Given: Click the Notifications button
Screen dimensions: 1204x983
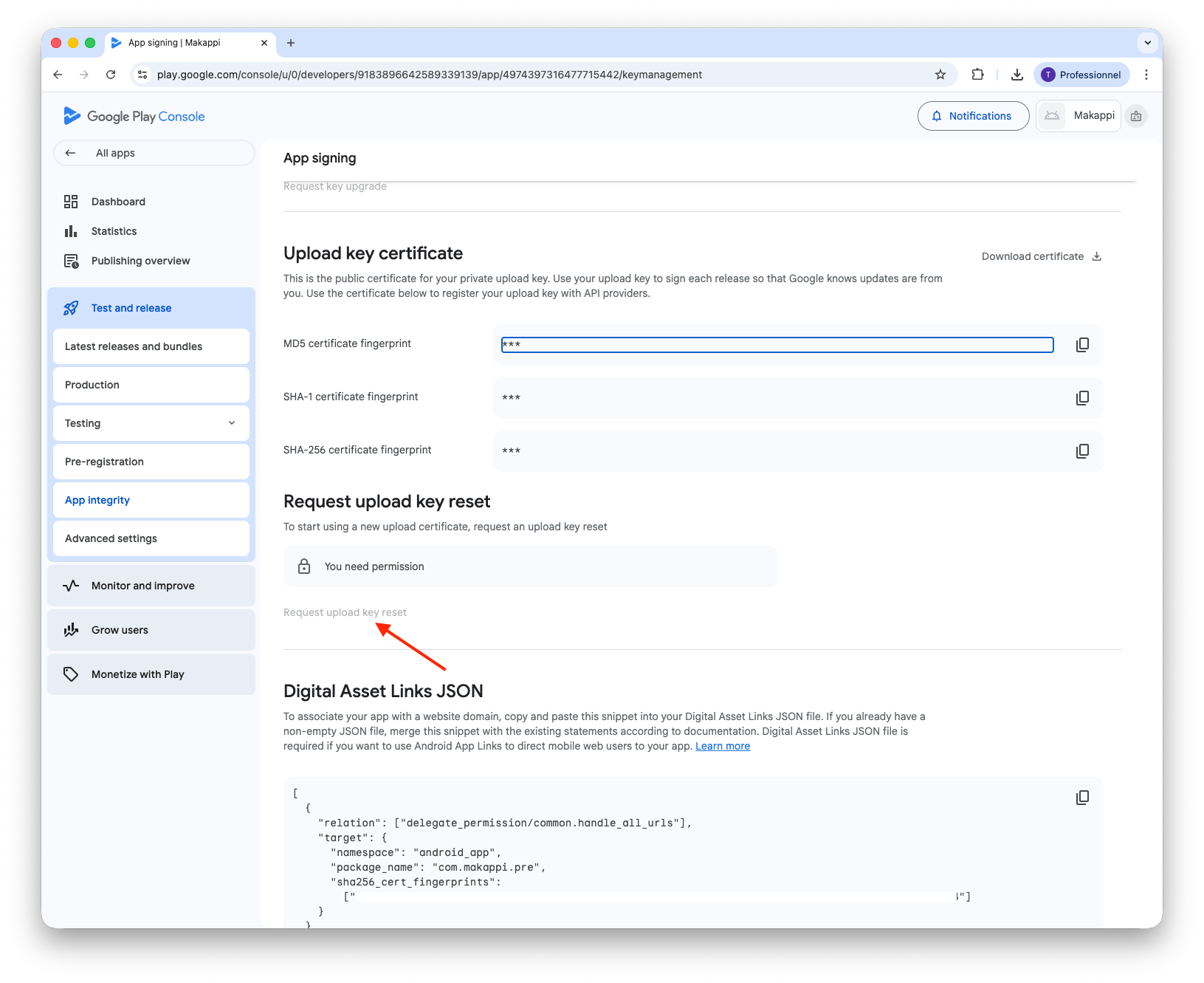Looking at the screenshot, I should [973, 116].
